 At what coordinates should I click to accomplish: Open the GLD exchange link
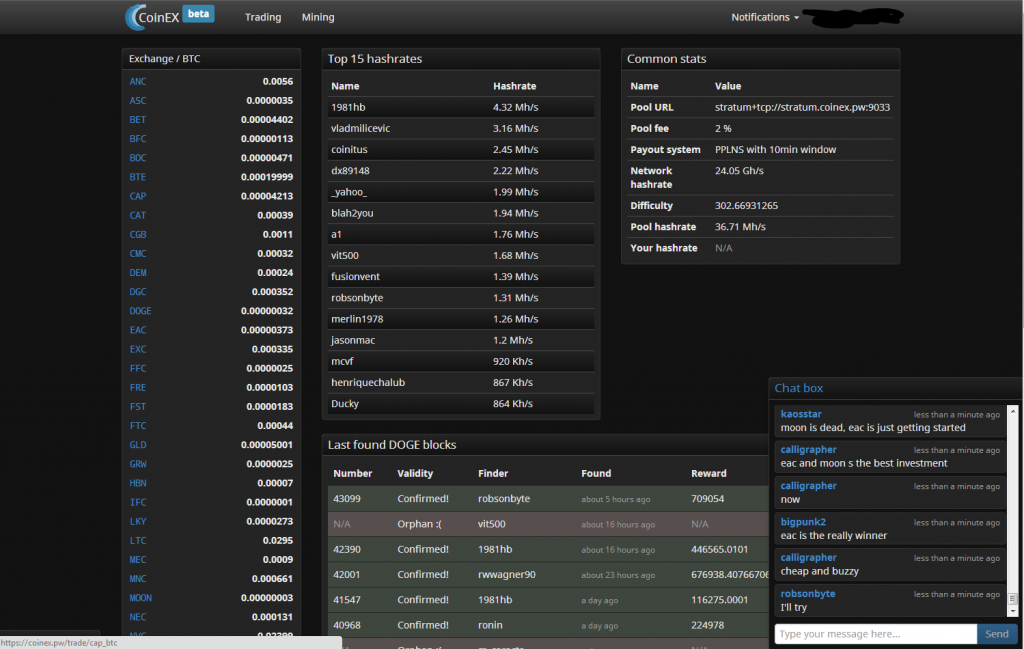138,445
